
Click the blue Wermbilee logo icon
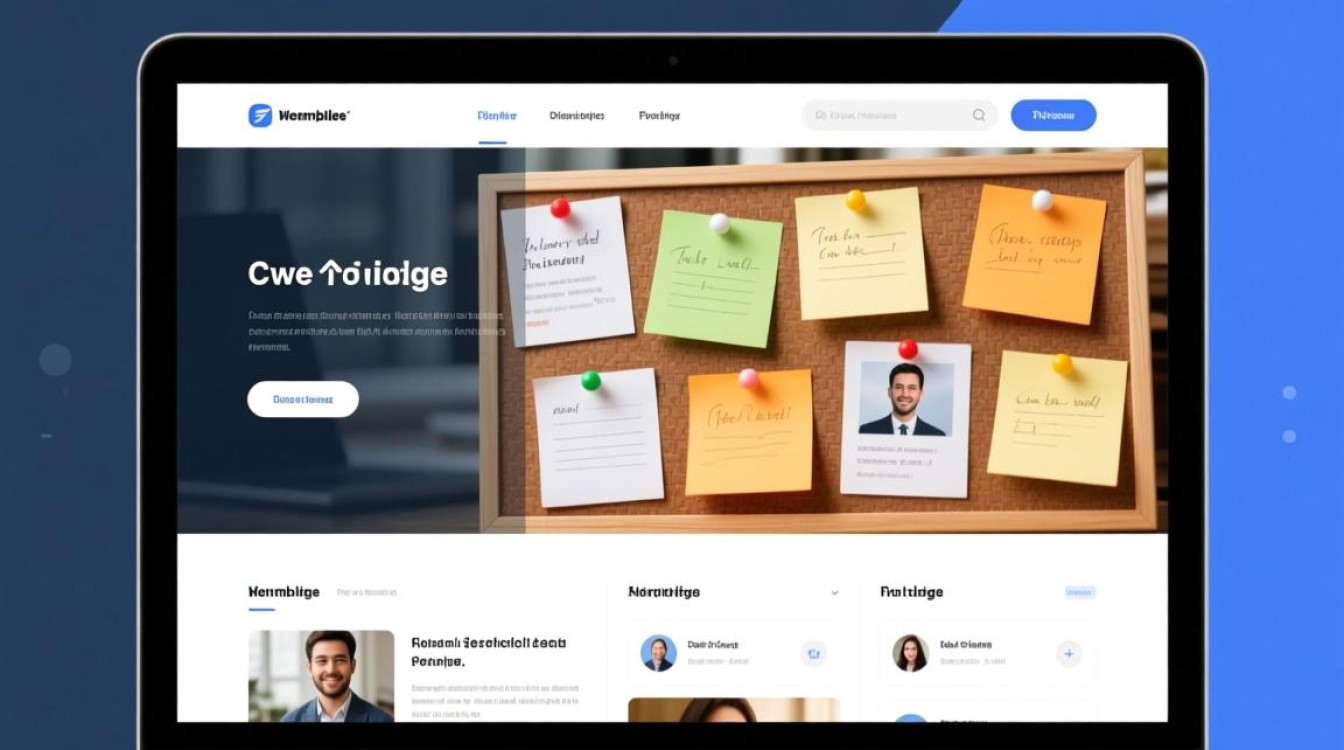coord(260,116)
